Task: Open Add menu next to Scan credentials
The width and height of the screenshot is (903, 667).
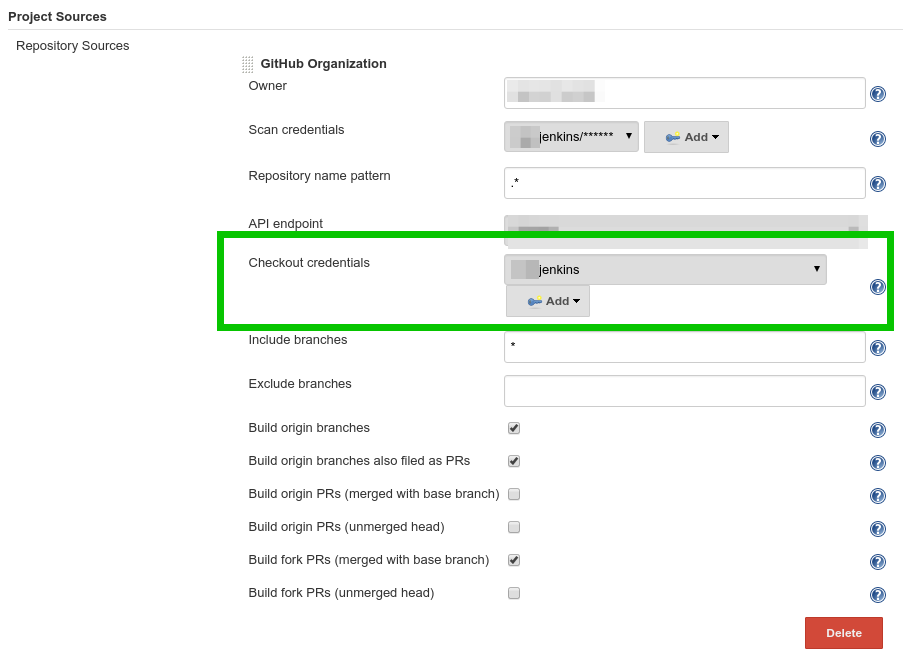Action: tap(686, 137)
